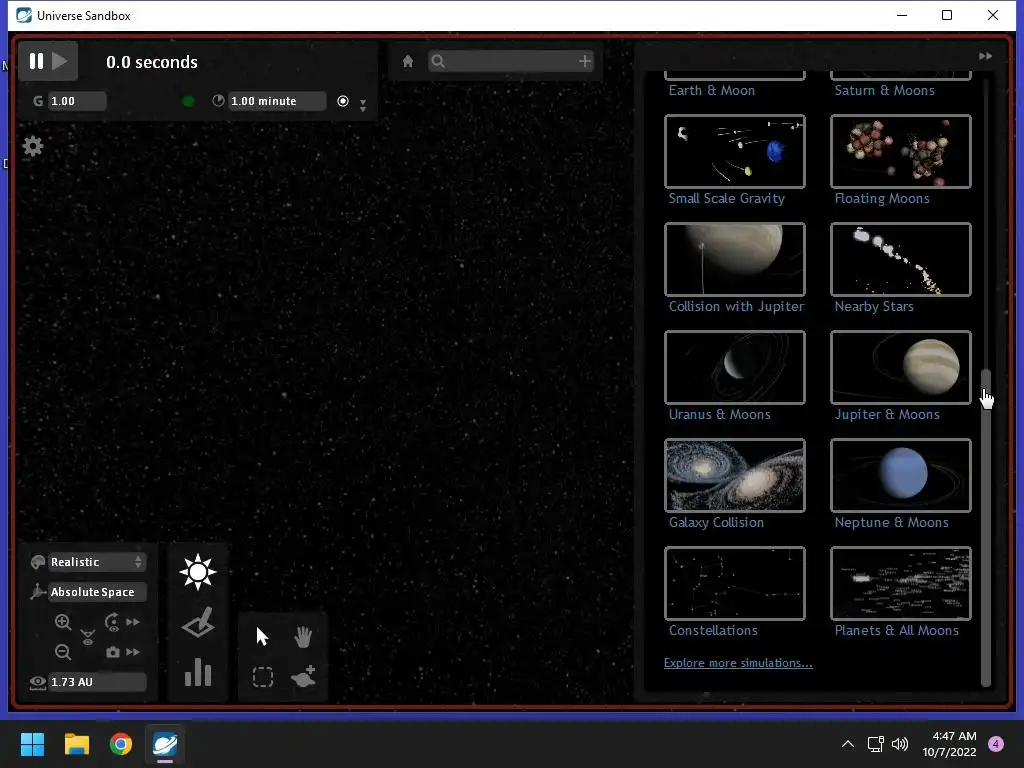Click the auto-rotate camera icon
Viewport: 1024px width, 768px height.
click(x=112, y=622)
